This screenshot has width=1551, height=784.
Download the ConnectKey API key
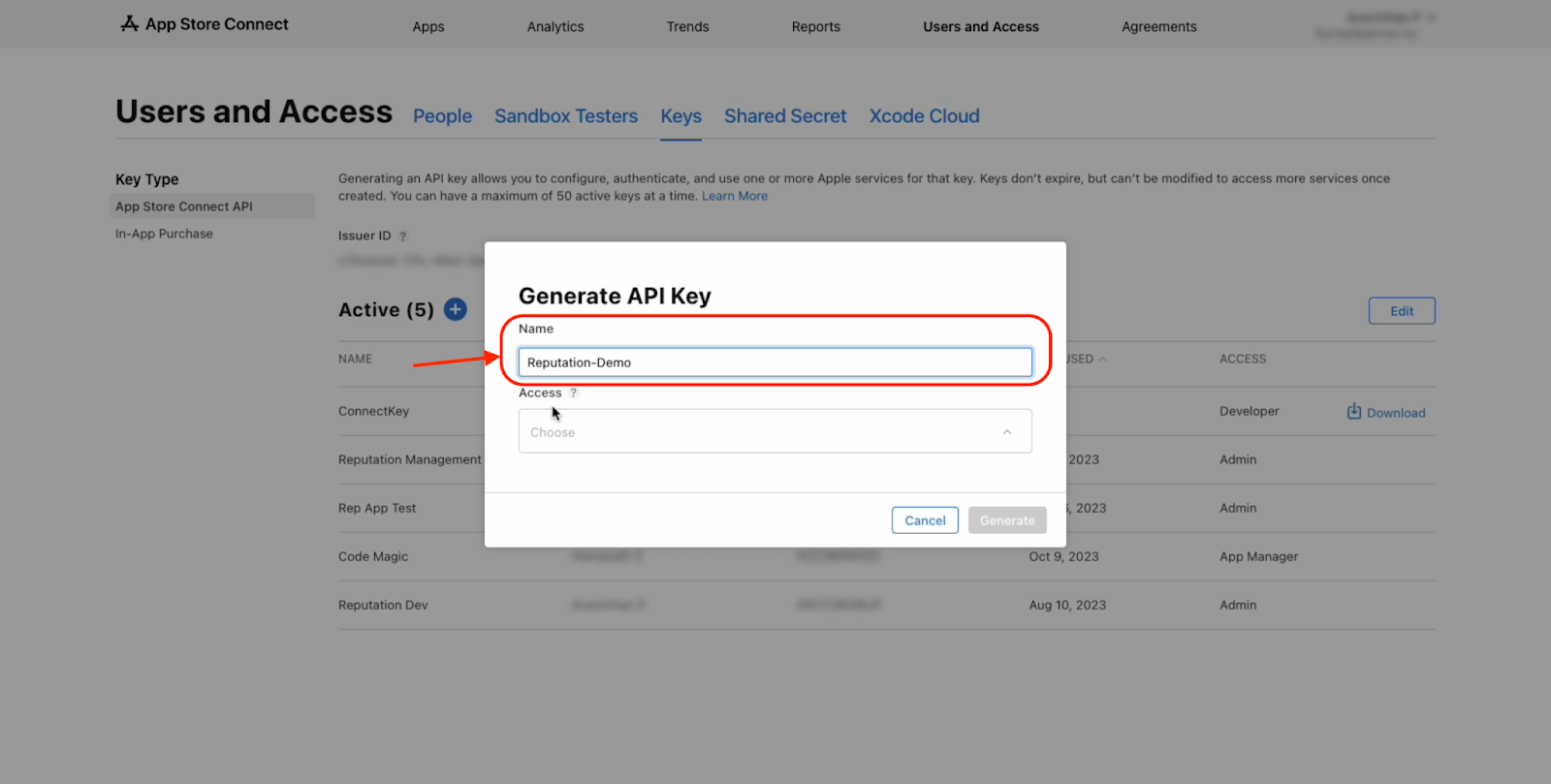click(x=1385, y=412)
